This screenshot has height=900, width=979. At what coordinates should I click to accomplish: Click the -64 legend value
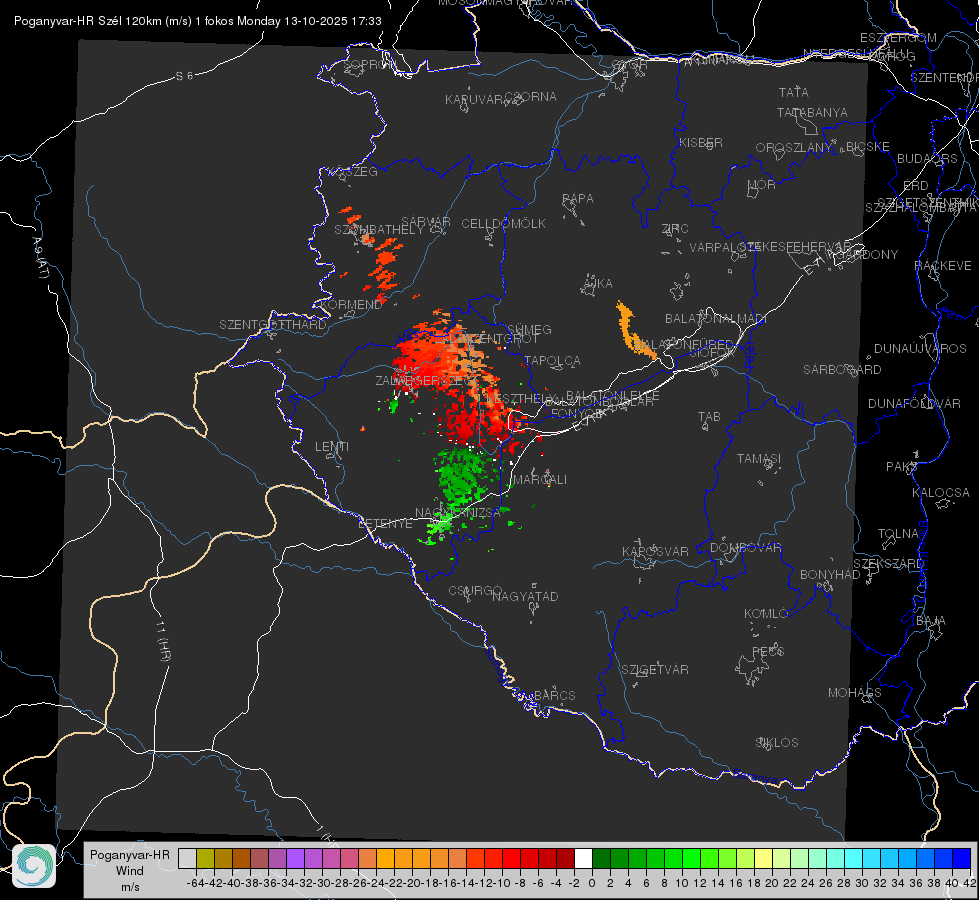(x=196, y=883)
